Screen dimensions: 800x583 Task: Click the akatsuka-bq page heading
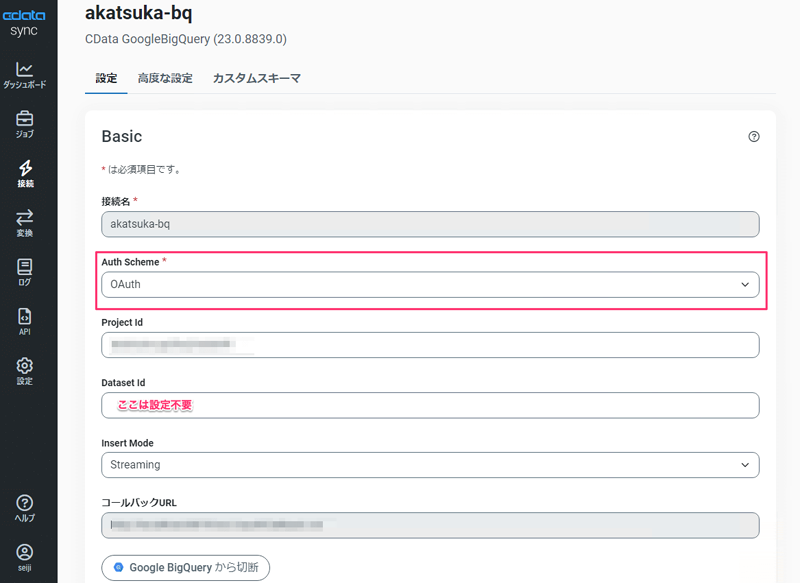[139, 13]
